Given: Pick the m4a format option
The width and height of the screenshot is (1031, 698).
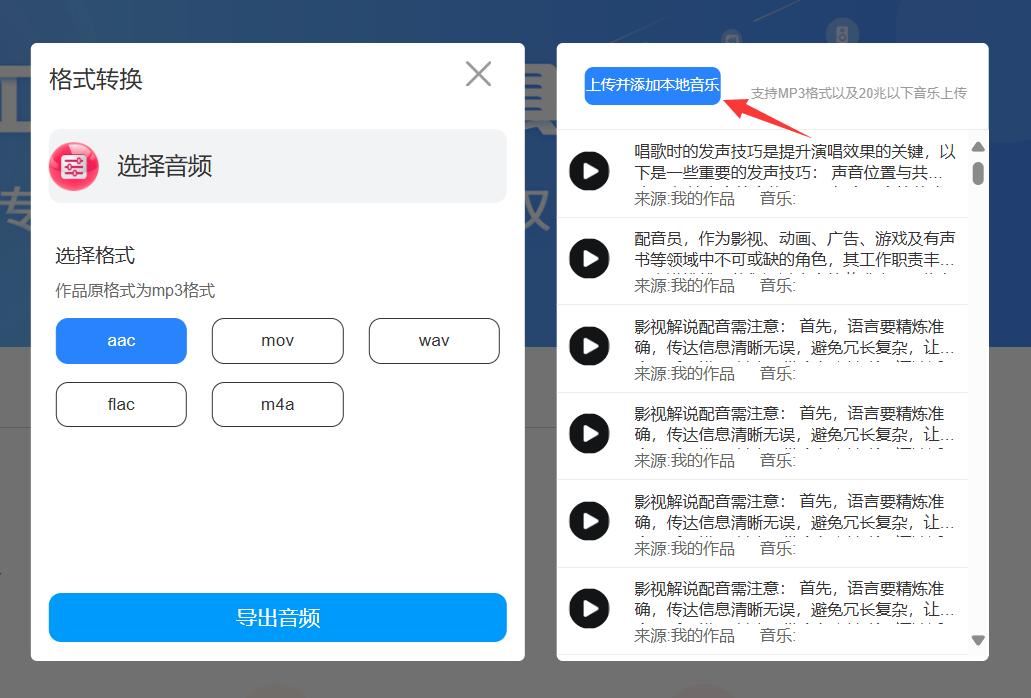Looking at the screenshot, I should coord(277,404).
